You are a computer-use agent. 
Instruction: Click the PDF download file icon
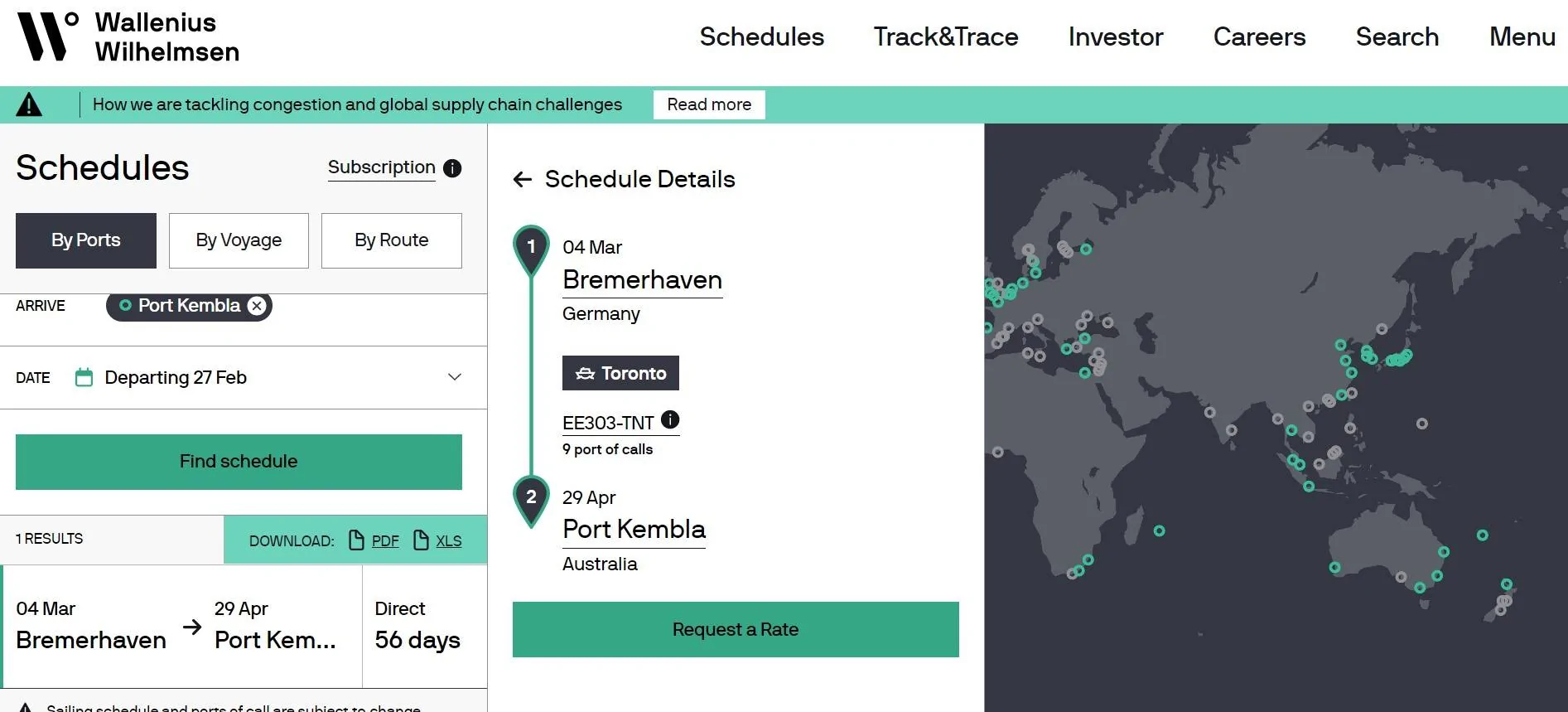point(357,540)
